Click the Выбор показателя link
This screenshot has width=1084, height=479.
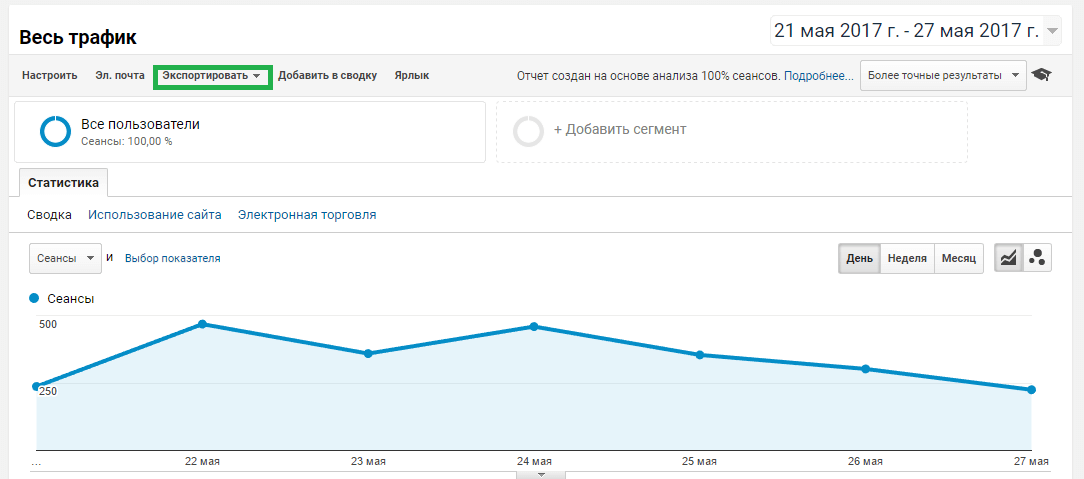point(172,258)
